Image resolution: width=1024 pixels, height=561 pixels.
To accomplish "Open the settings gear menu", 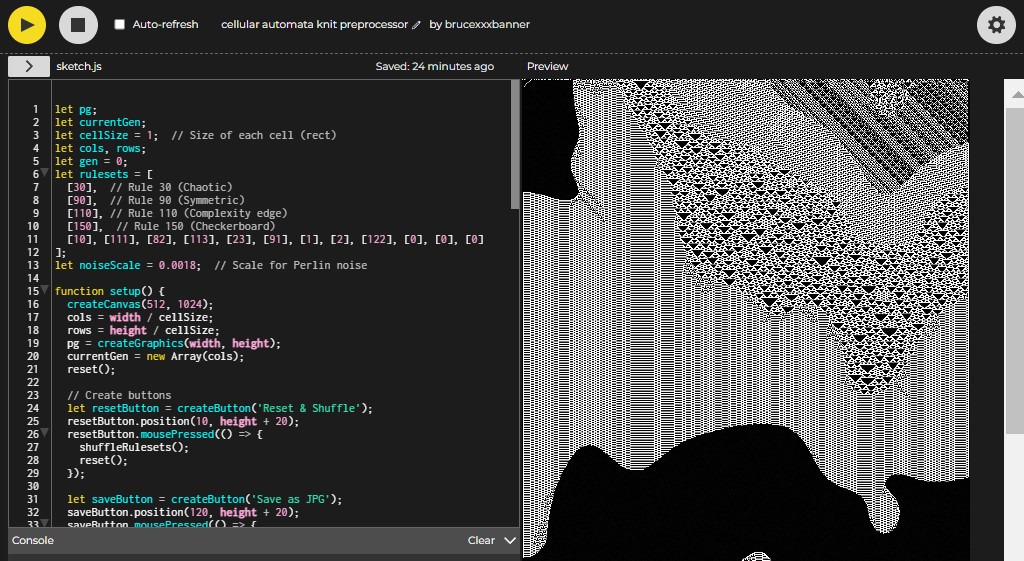I will pyautogui.click(x=996, y=25).
